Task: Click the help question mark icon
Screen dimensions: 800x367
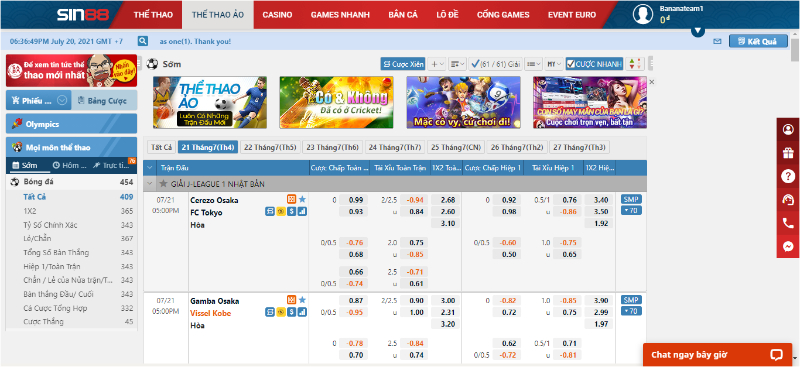Action: click(x=788, y=177)
